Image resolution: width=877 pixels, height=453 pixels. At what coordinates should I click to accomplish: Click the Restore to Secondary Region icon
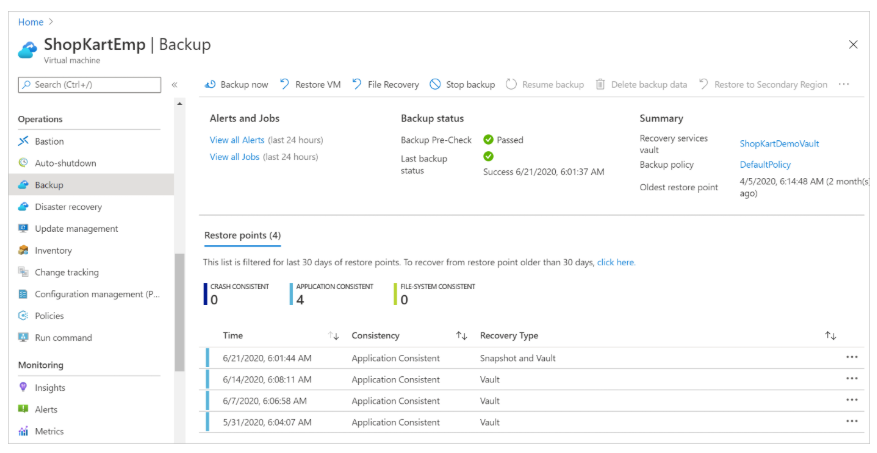[x=704, y=84]
